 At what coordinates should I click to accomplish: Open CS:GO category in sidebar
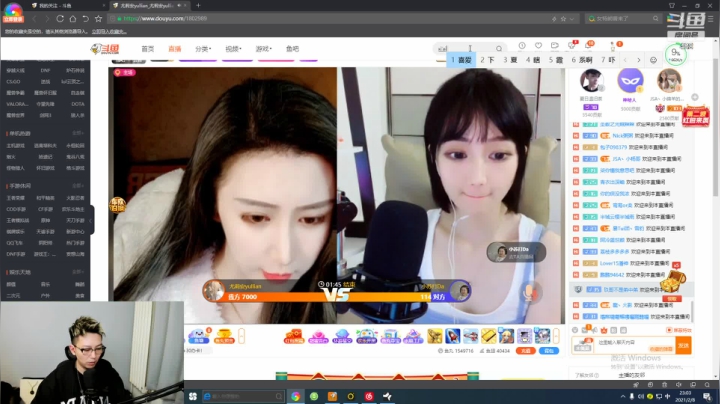coord(13,82)
